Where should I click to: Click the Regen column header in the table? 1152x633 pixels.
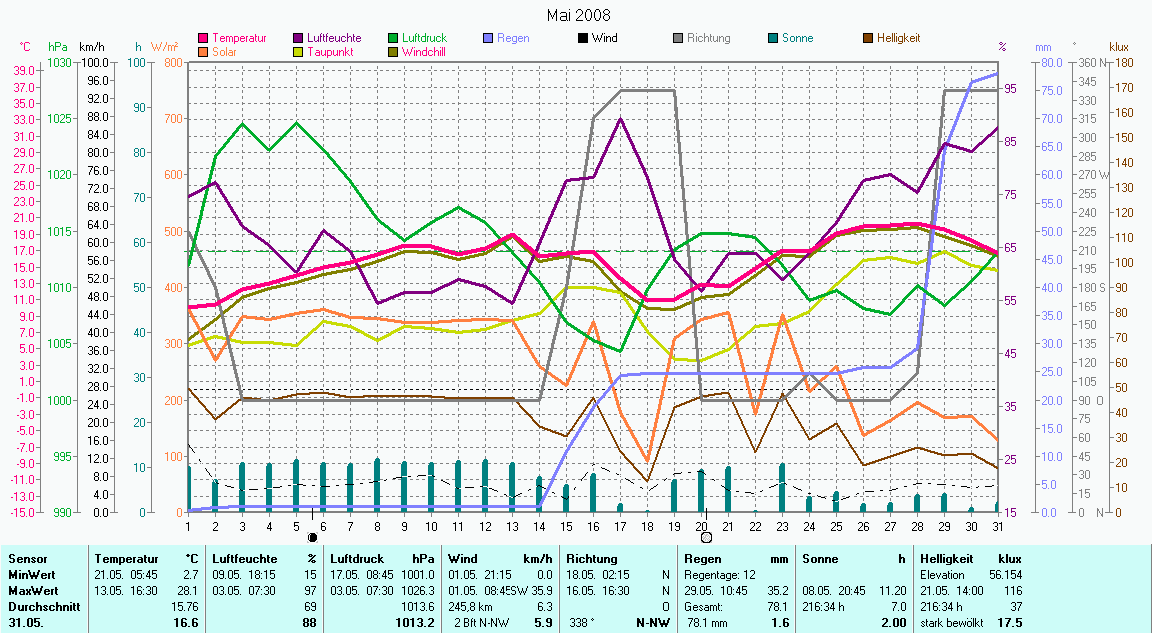point(701,559)
